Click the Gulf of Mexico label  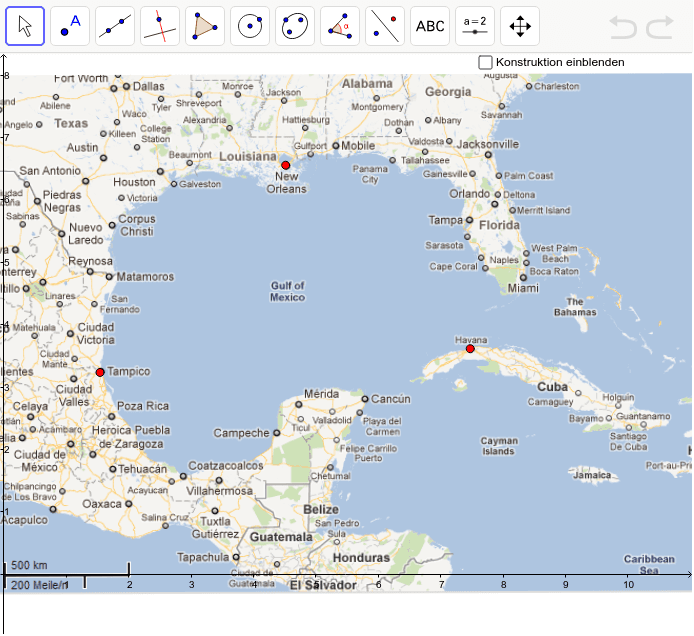tap(288, 291)
